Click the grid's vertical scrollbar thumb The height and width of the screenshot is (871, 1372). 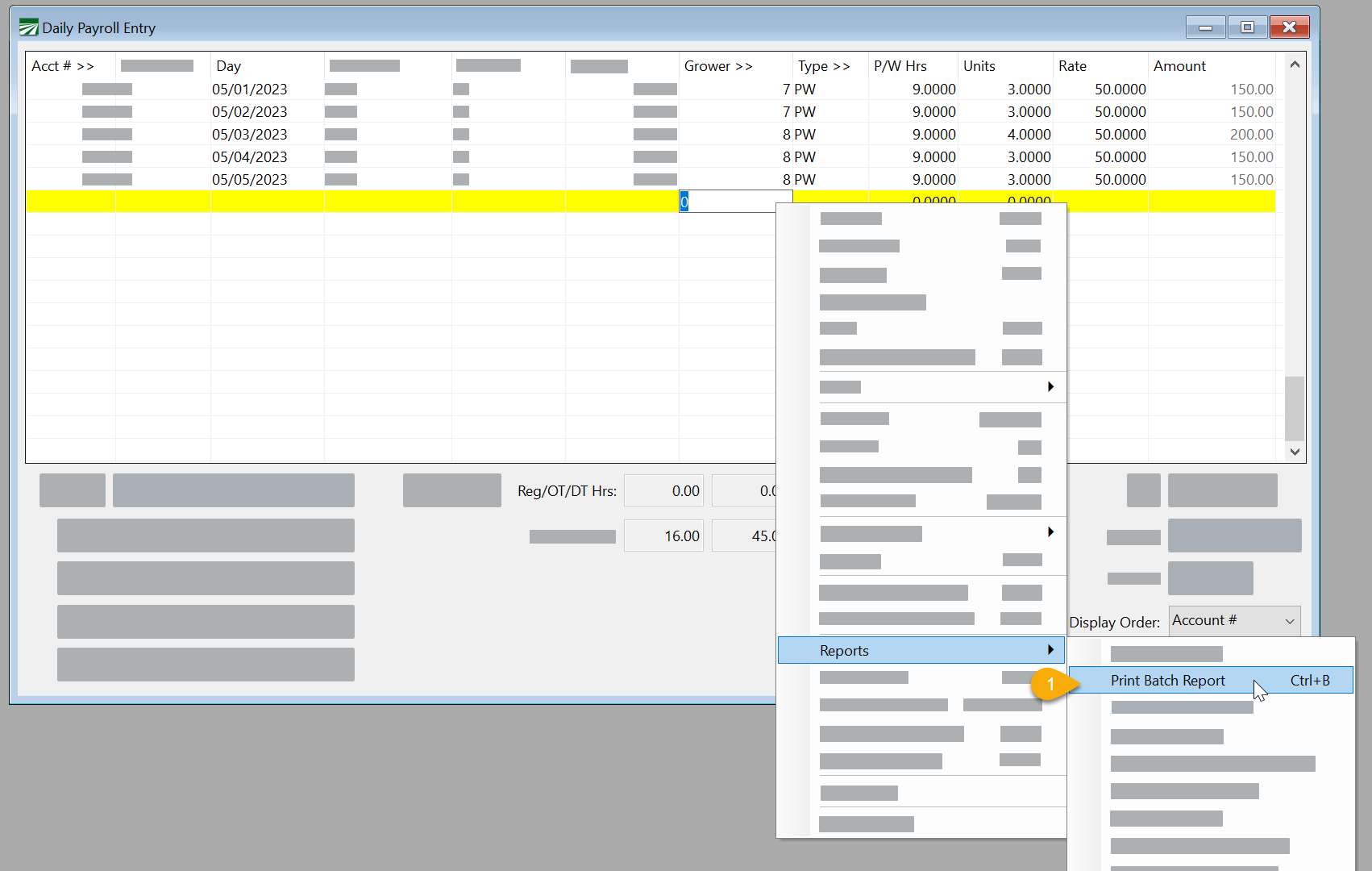[x=1295, y=407]
